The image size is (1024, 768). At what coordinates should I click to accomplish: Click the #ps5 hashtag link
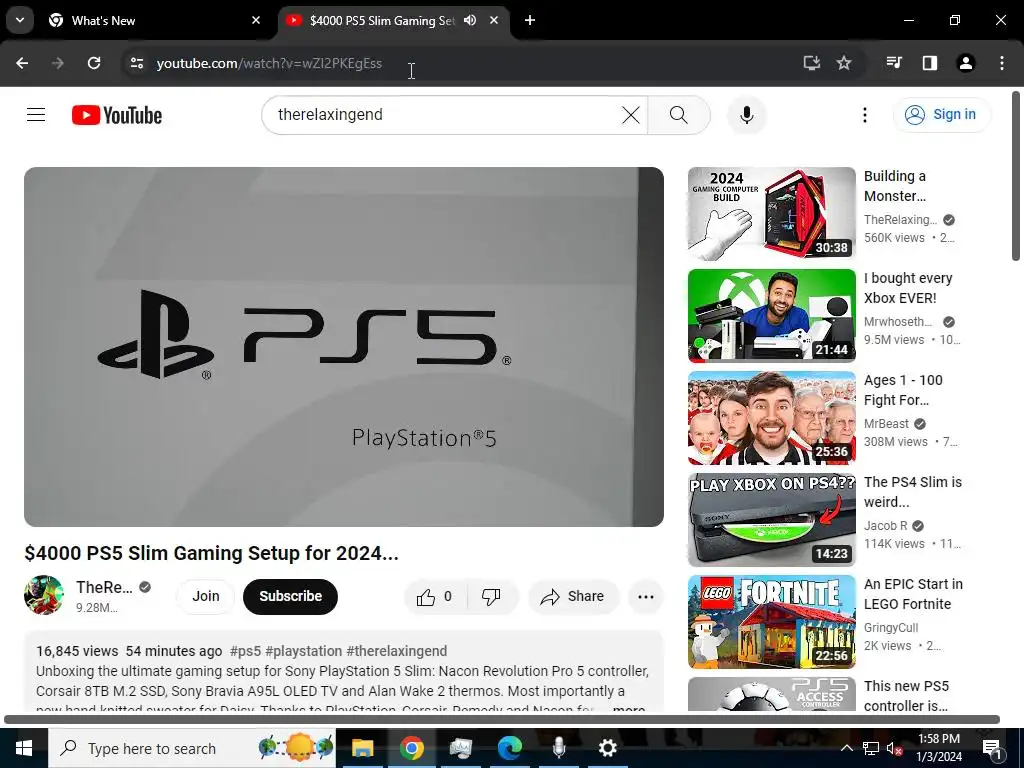pos(246,651)
